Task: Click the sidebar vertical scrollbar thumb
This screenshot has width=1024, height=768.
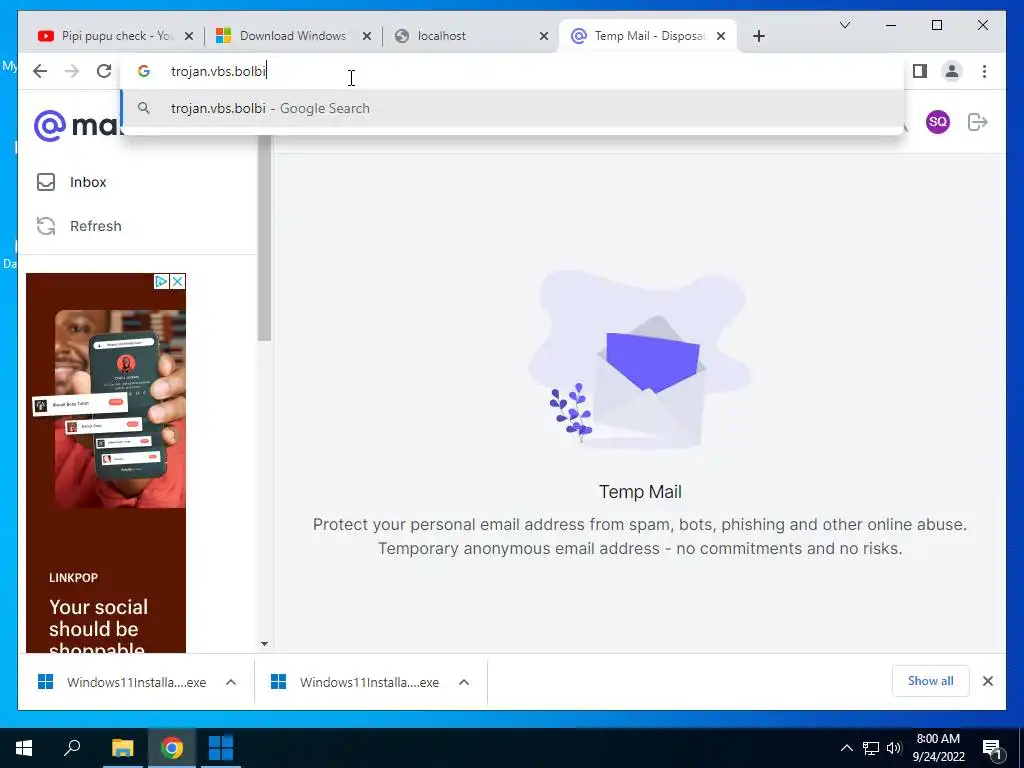Action: coord(264,238)
